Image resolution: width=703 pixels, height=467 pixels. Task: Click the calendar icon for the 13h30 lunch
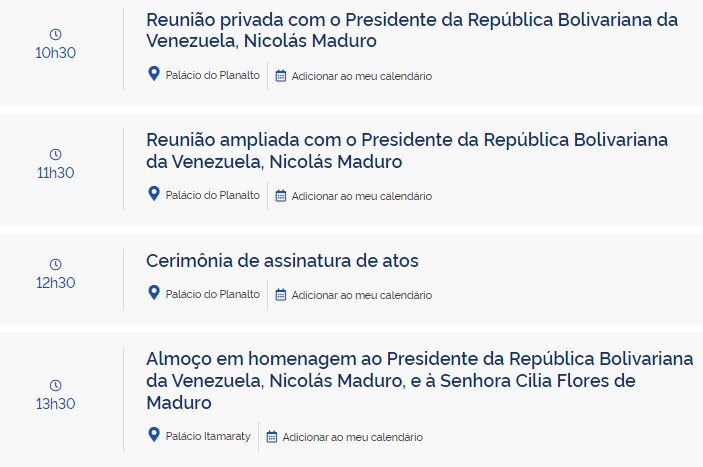(x=272, y=437)
